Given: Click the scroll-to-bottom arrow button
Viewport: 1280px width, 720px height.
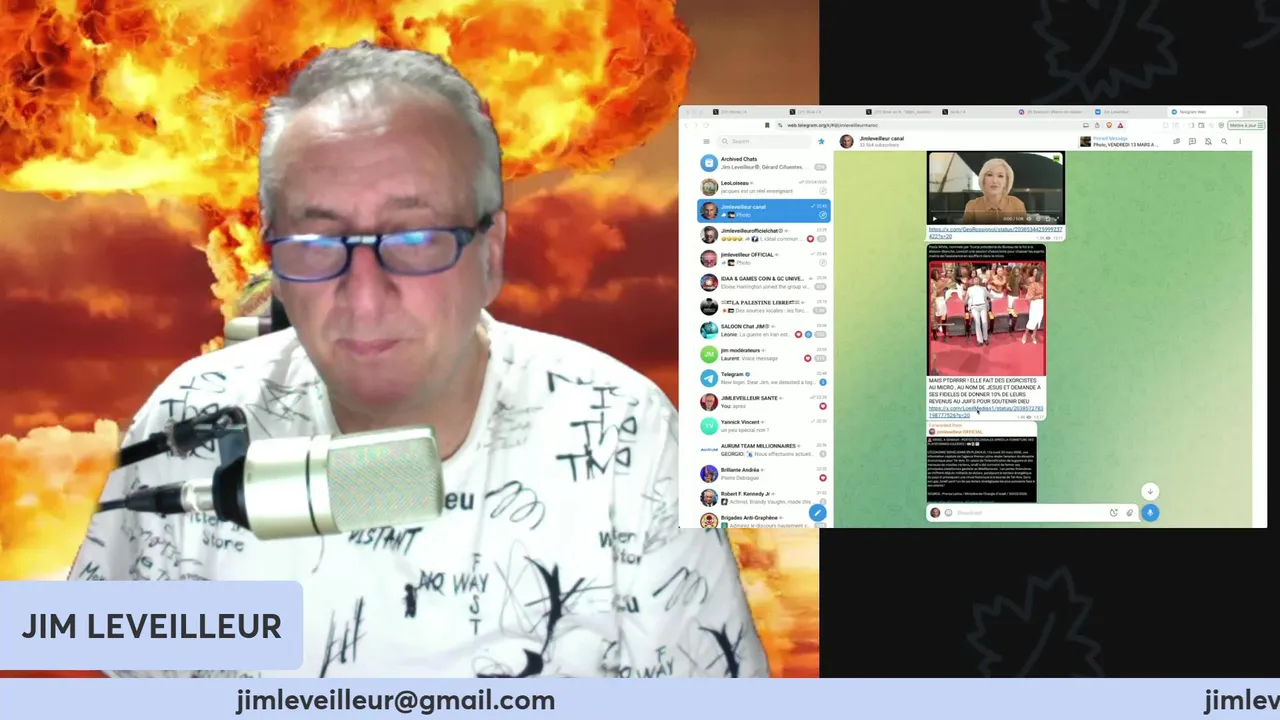Looking at the screenshot, I should 1150,492.
